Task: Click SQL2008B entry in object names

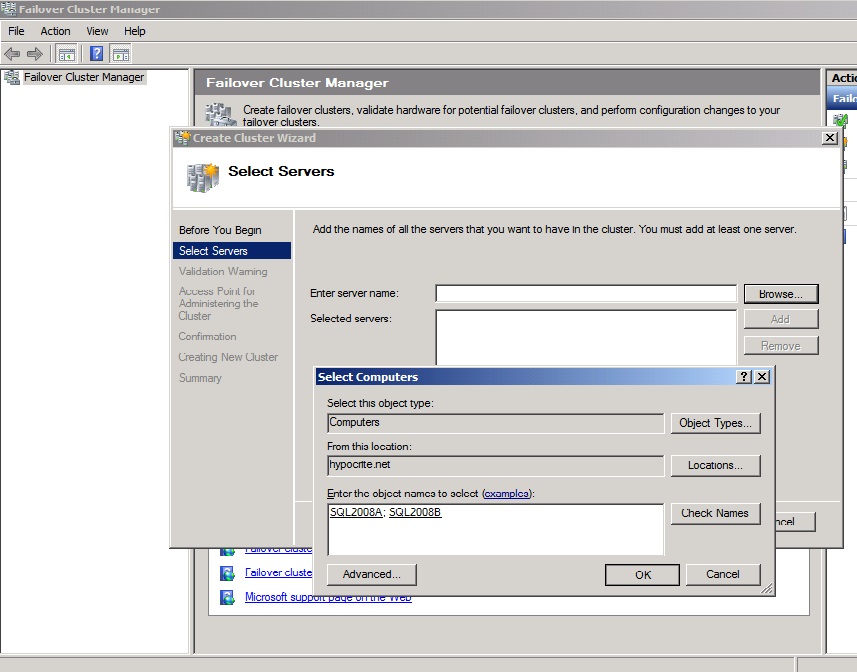Action: 415,512
